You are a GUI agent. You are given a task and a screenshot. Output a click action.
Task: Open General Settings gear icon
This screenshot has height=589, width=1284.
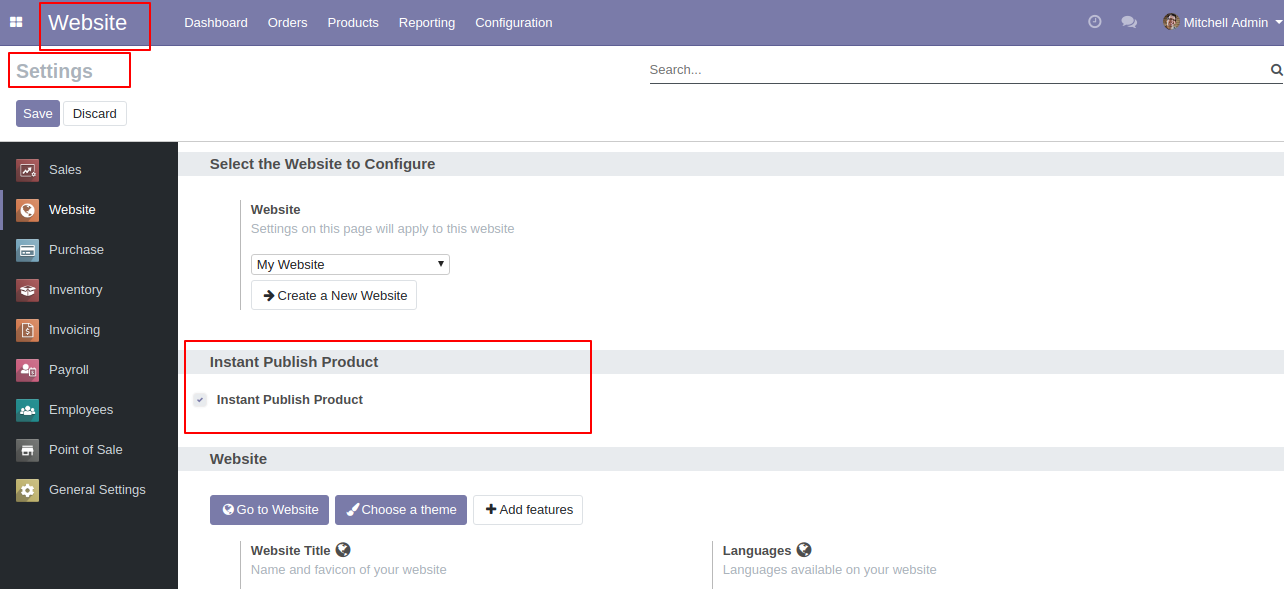pos(28,490)
